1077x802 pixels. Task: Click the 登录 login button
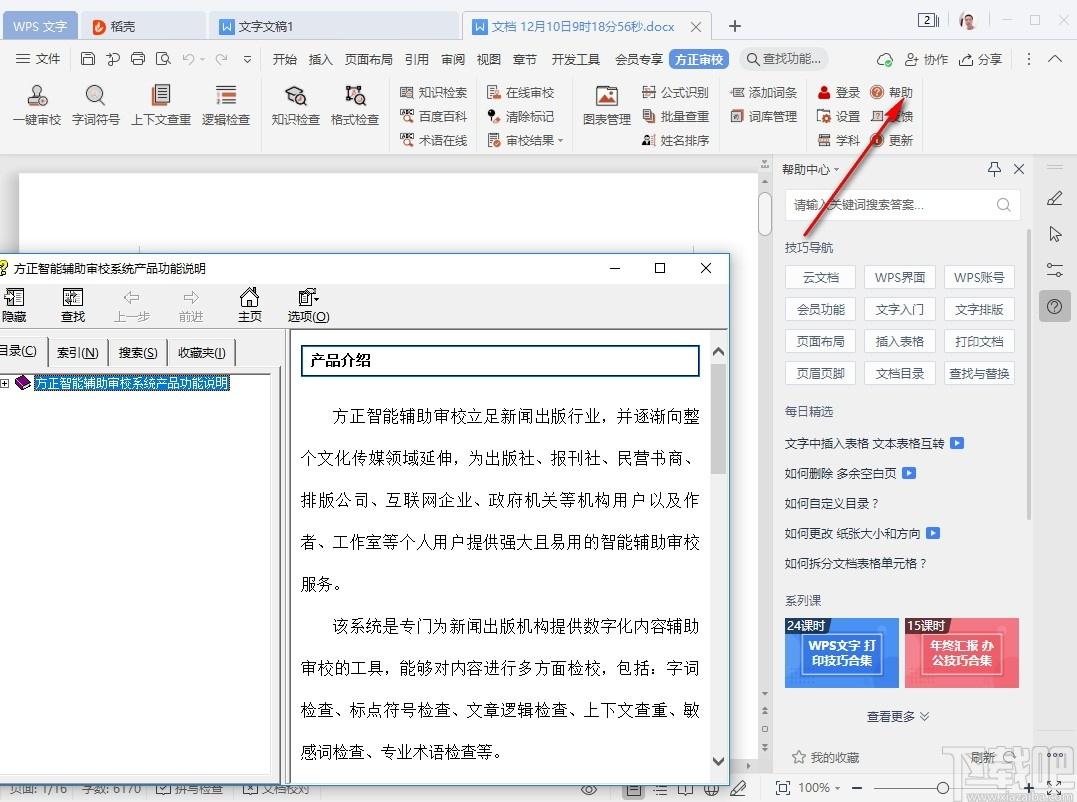839,92
